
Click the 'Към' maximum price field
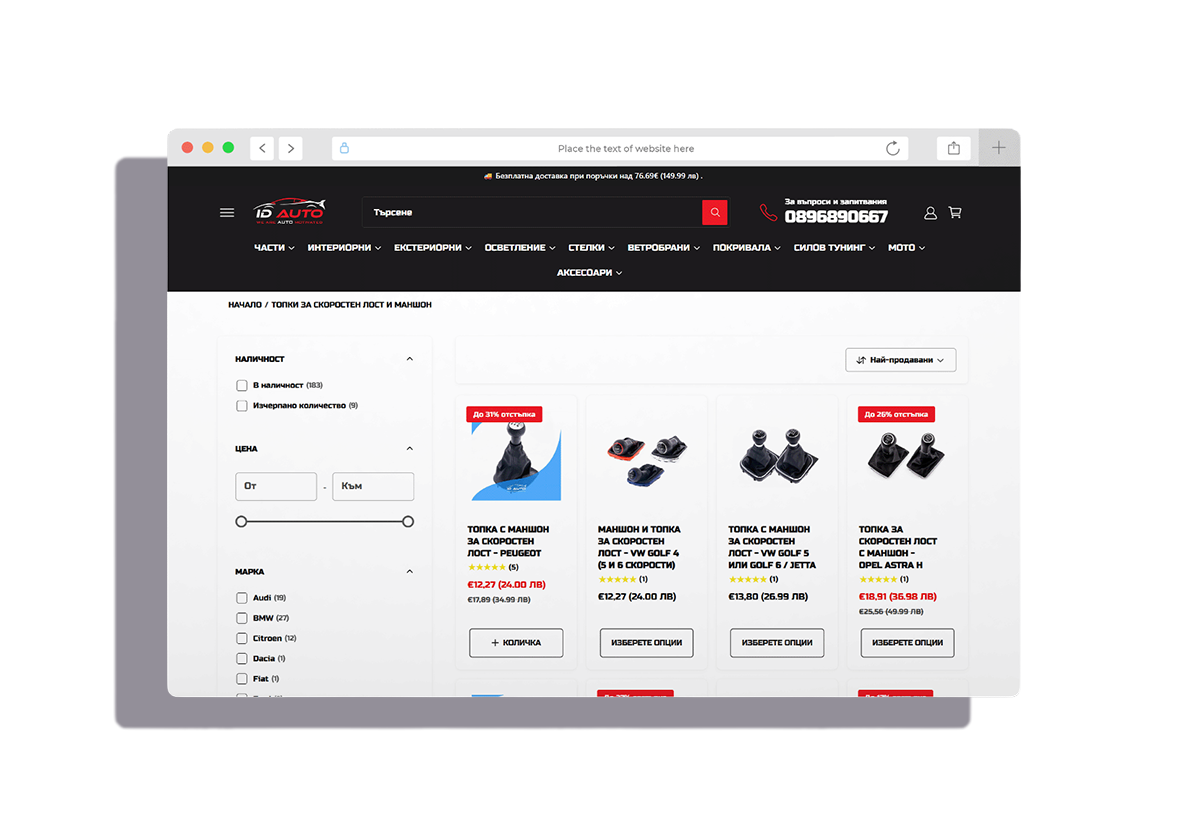(373, 486)
